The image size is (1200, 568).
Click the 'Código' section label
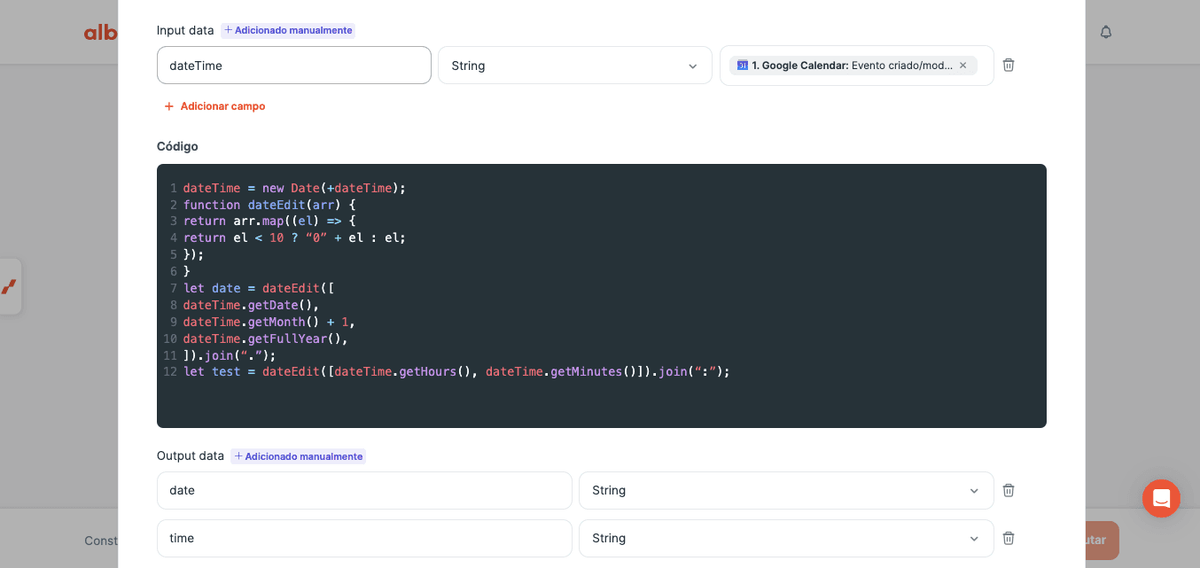coord(177,146)
